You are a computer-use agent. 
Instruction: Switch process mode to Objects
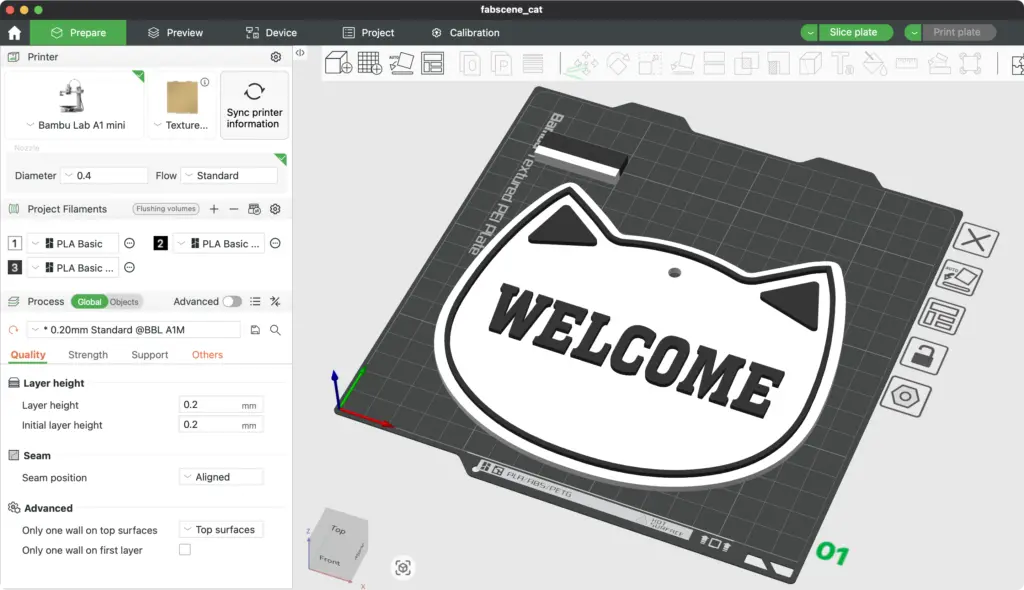click(x=124, y=302)
